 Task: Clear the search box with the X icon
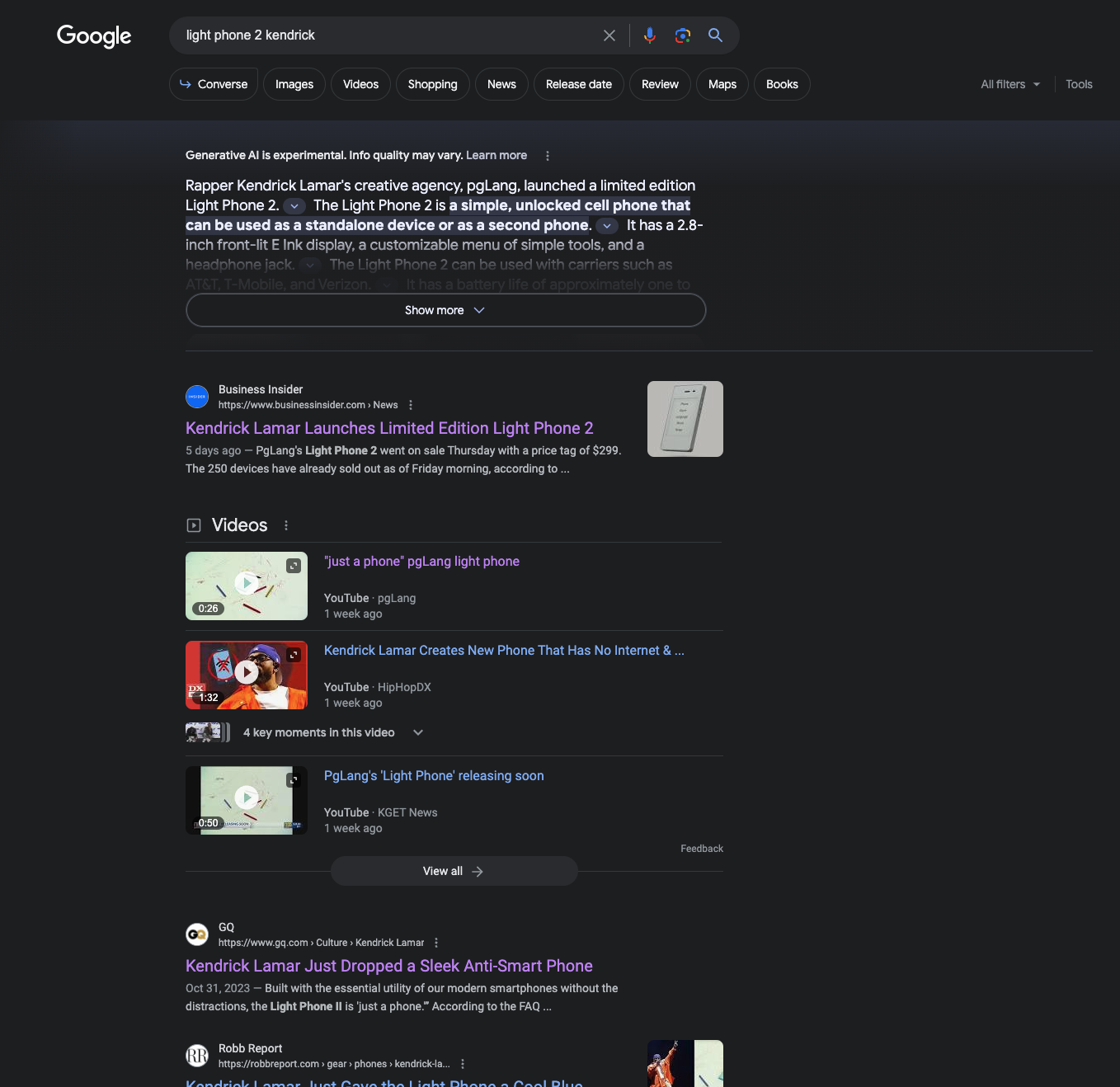coord(609,35)
